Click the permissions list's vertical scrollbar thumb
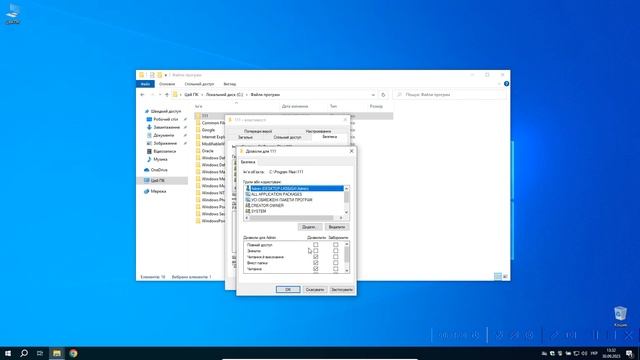The width and height of the screenshot is (640, 360). (x=347, y=255)
